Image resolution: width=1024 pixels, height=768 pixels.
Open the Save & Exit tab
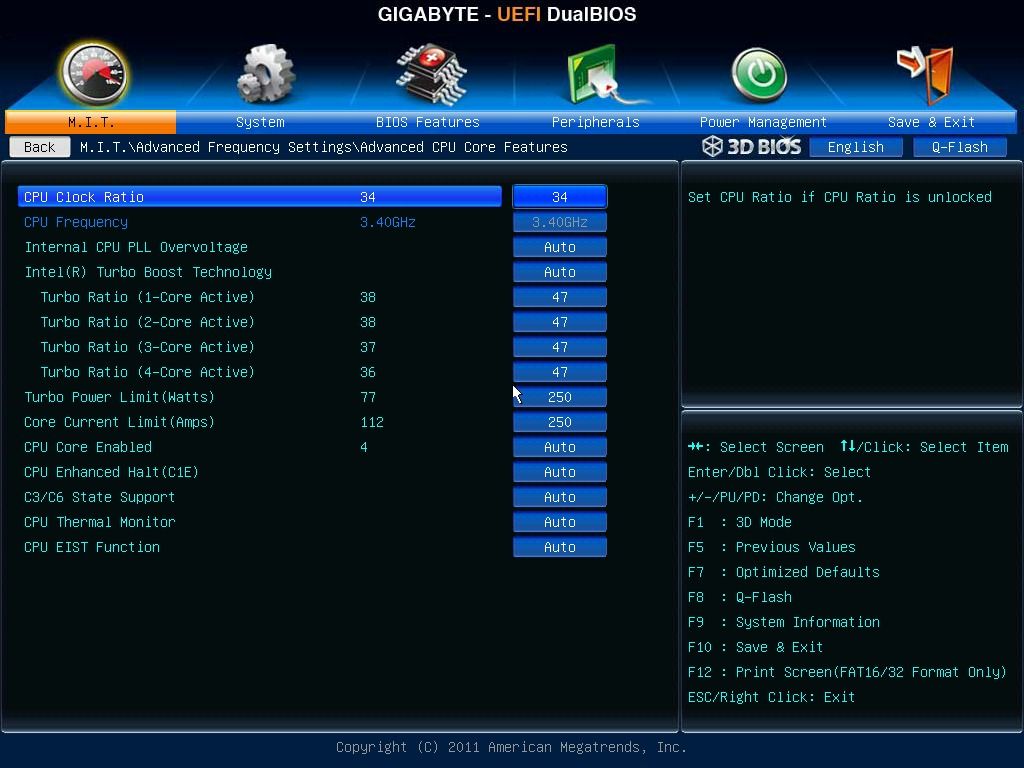tap(931, 122)
